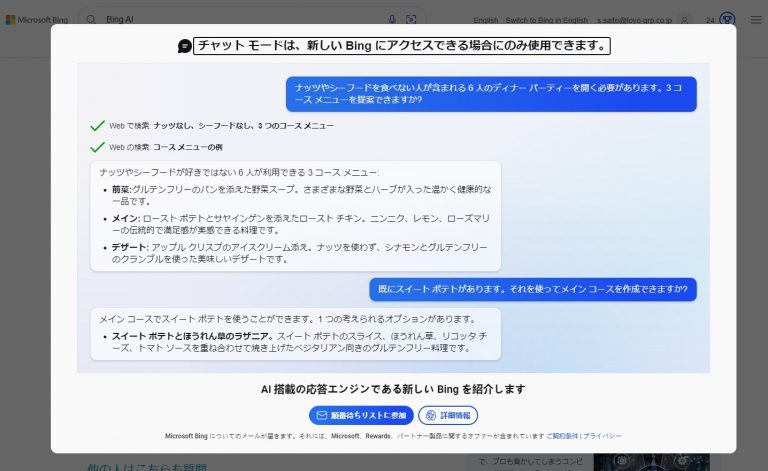Open the user profile avatar icon
Image resolution: width=768 pixels, height=471 pixels.
(x=685, y=20)
